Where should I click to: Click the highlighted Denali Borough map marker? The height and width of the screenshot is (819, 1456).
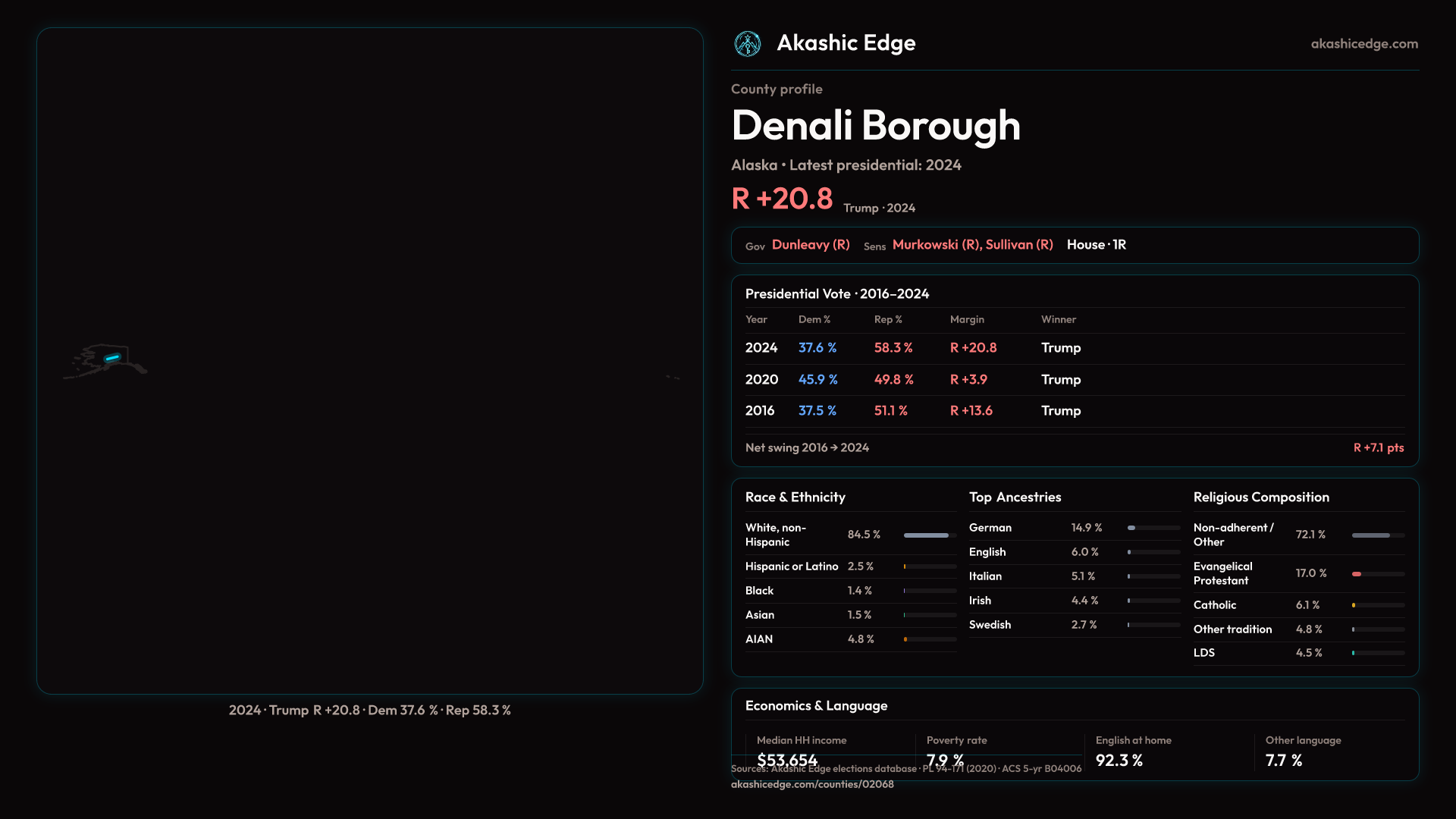(112, 358)
